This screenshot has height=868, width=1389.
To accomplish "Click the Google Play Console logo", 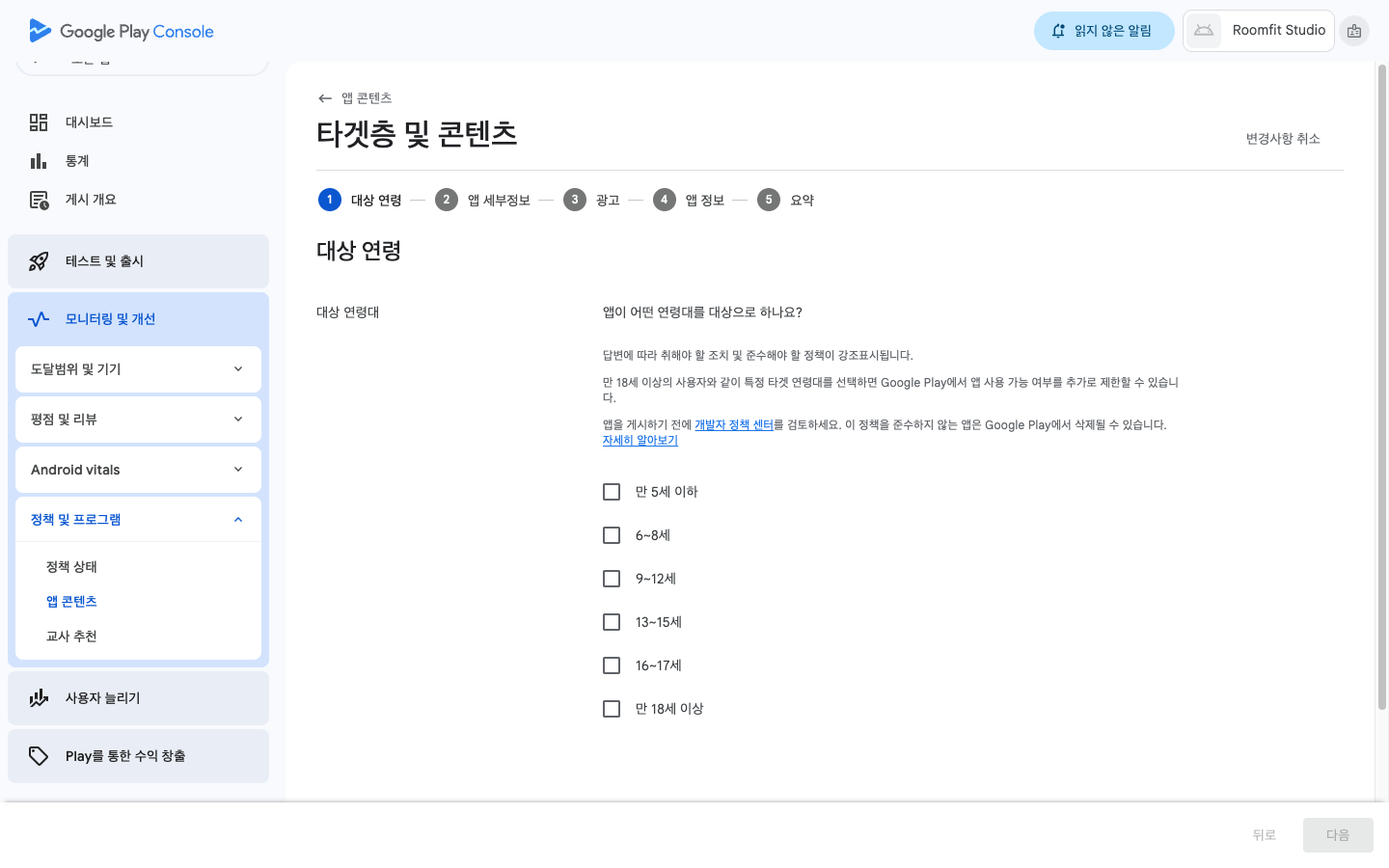I will (x=121, y=31).
